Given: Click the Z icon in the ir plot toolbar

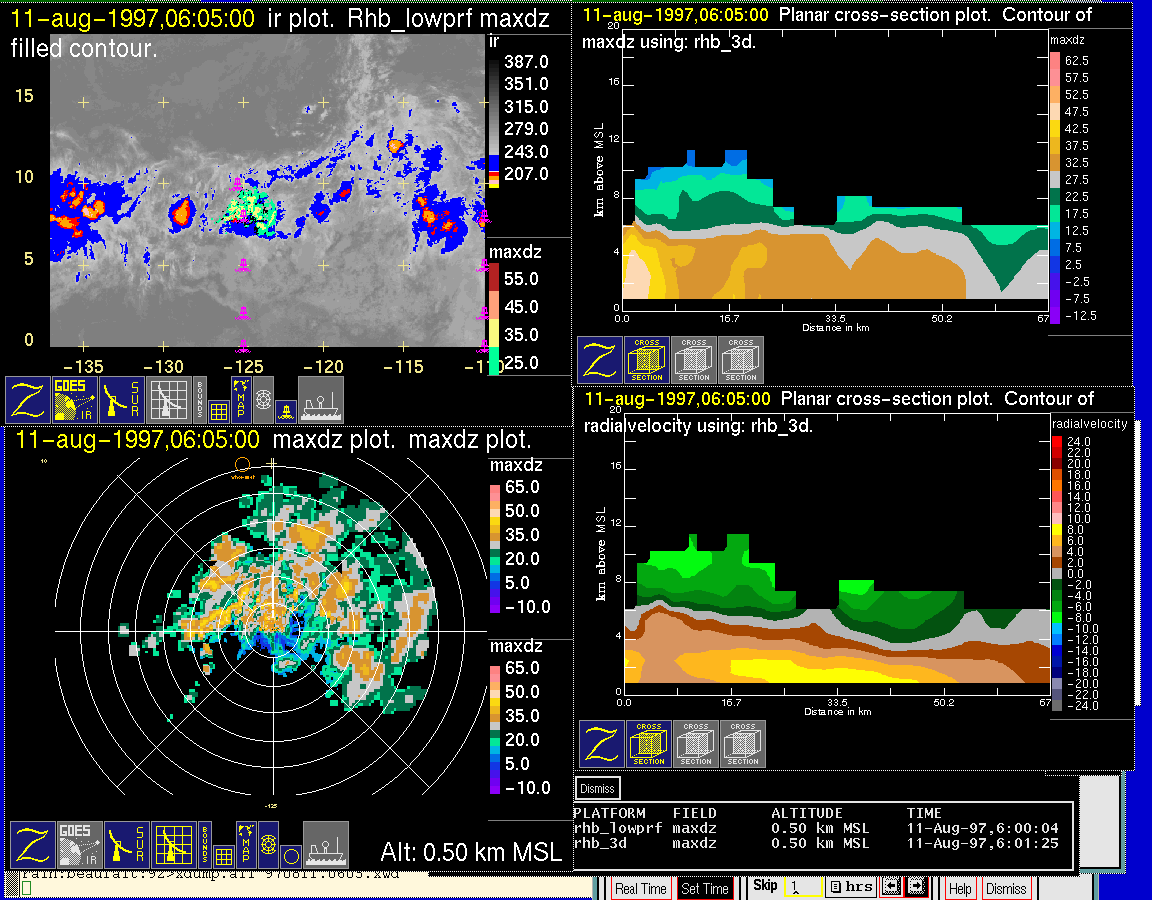Looking at the screenshot, I should pos(28,400).
